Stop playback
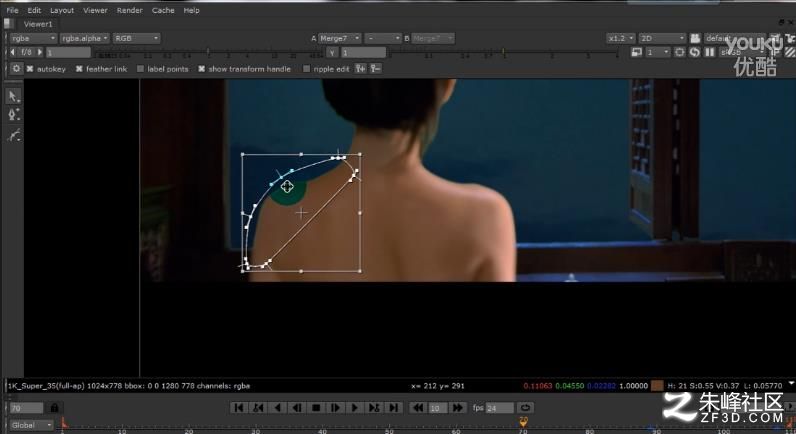This screenshot has width=796, height=434. tap(316, 408)
